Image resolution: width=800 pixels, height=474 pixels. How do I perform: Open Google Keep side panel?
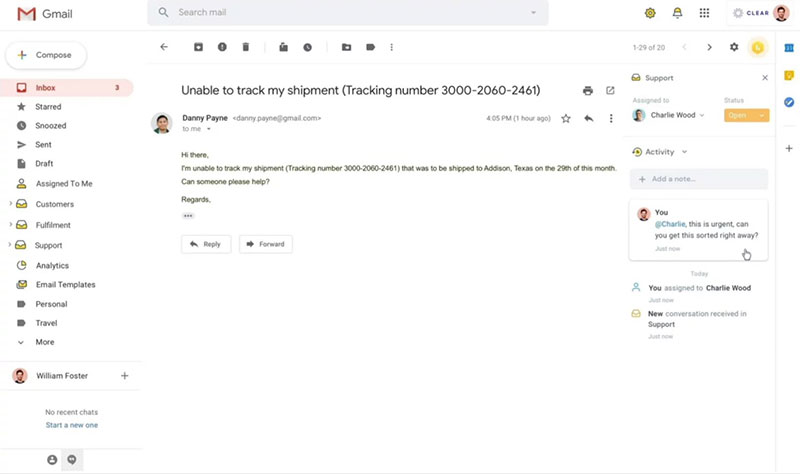(x=789, y=75)
